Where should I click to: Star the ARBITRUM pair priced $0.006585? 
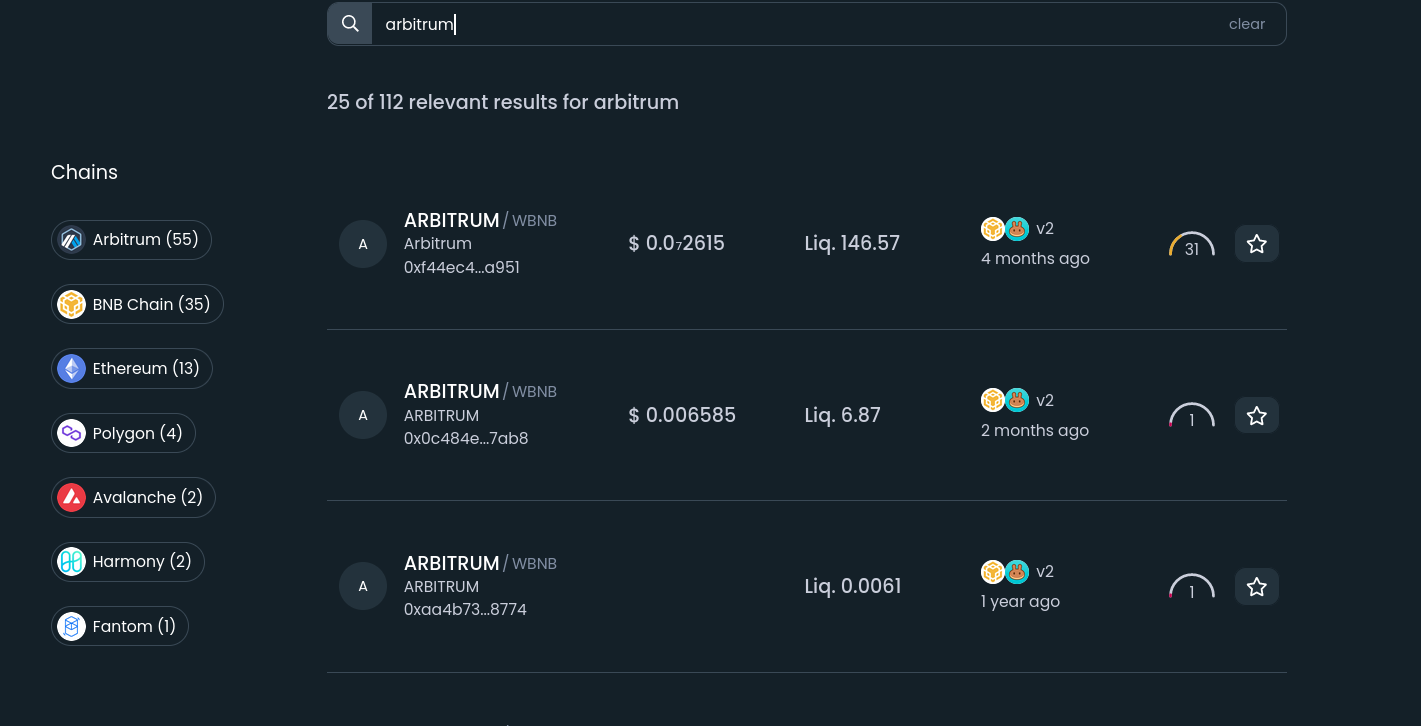(1257, 415)
